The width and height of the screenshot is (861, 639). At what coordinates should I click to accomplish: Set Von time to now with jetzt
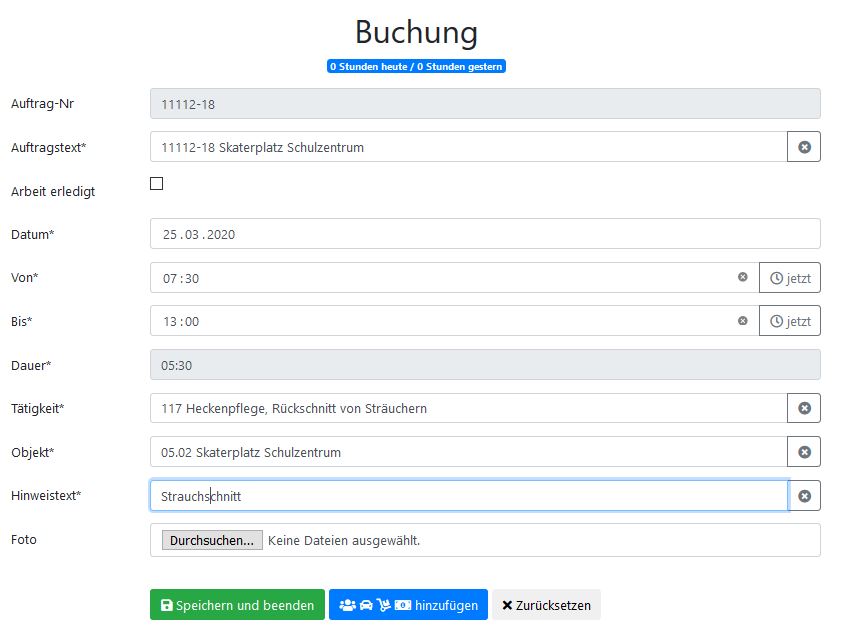(790, 278)
